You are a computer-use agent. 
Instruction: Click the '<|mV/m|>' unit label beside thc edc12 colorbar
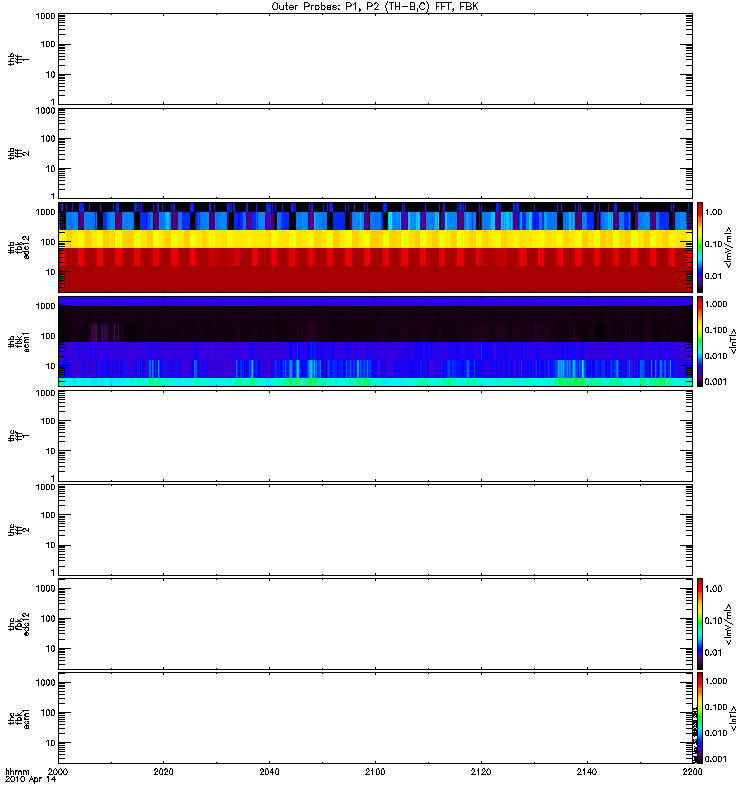[x=729, y=624]
